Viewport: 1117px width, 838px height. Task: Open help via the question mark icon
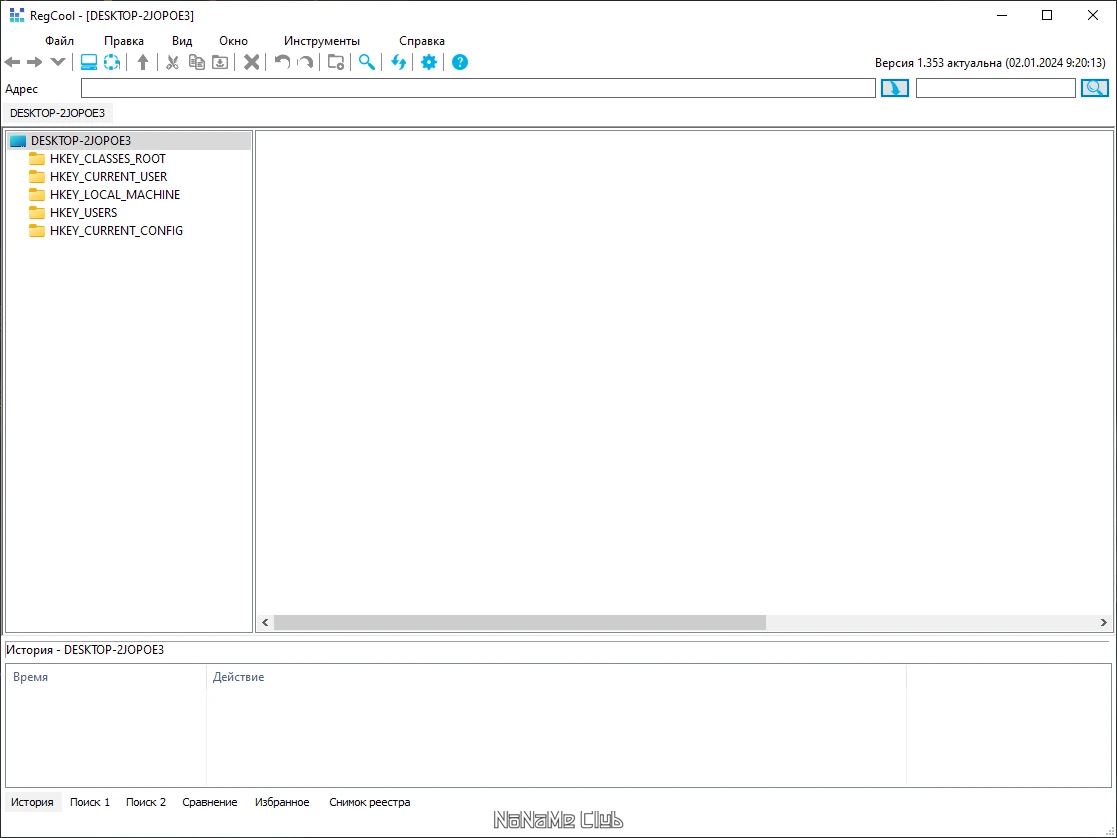click(x=460, y=62)
